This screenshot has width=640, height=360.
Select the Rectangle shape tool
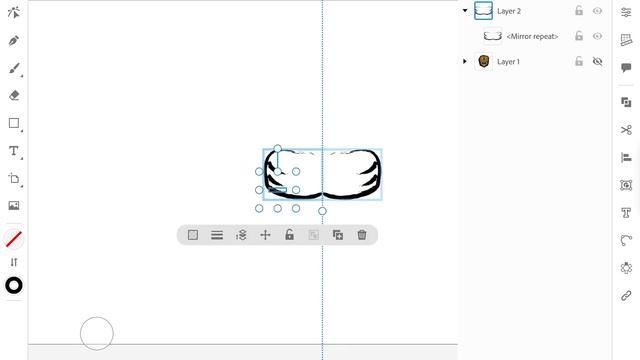click(14, 123)
